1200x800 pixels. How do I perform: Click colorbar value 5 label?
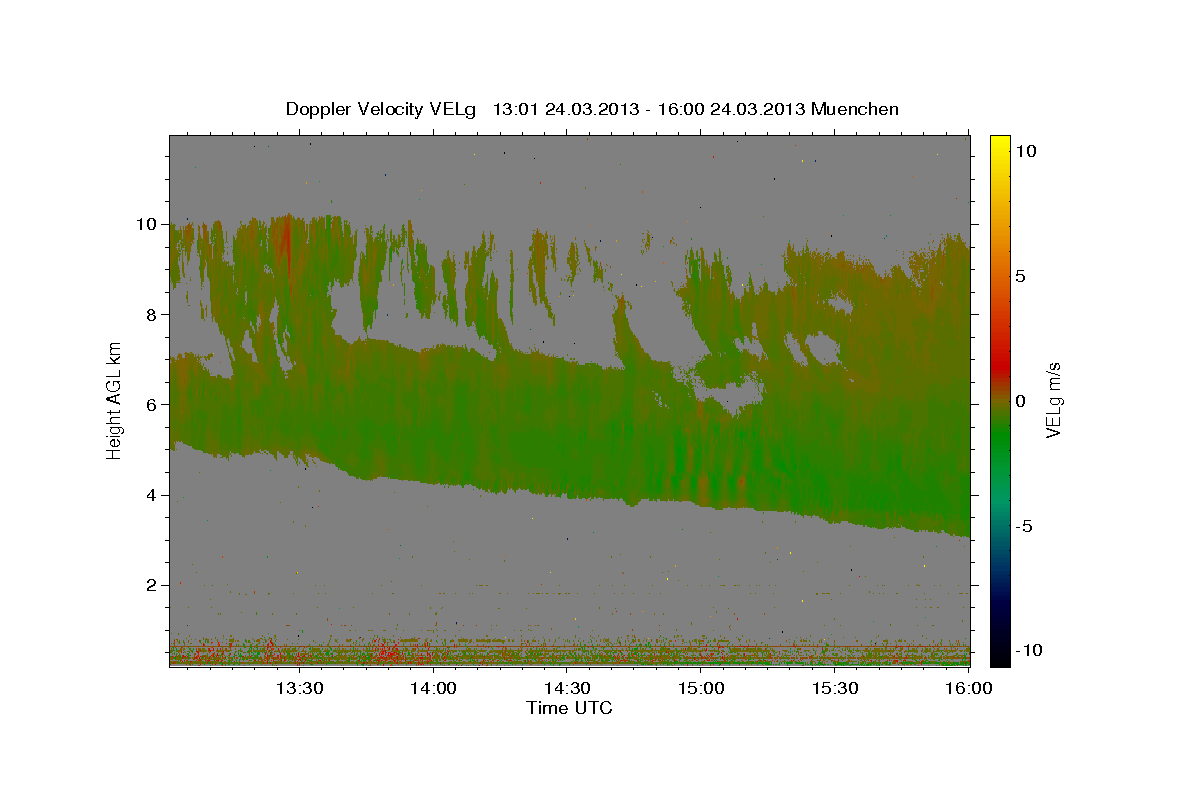click(1021, 275)
